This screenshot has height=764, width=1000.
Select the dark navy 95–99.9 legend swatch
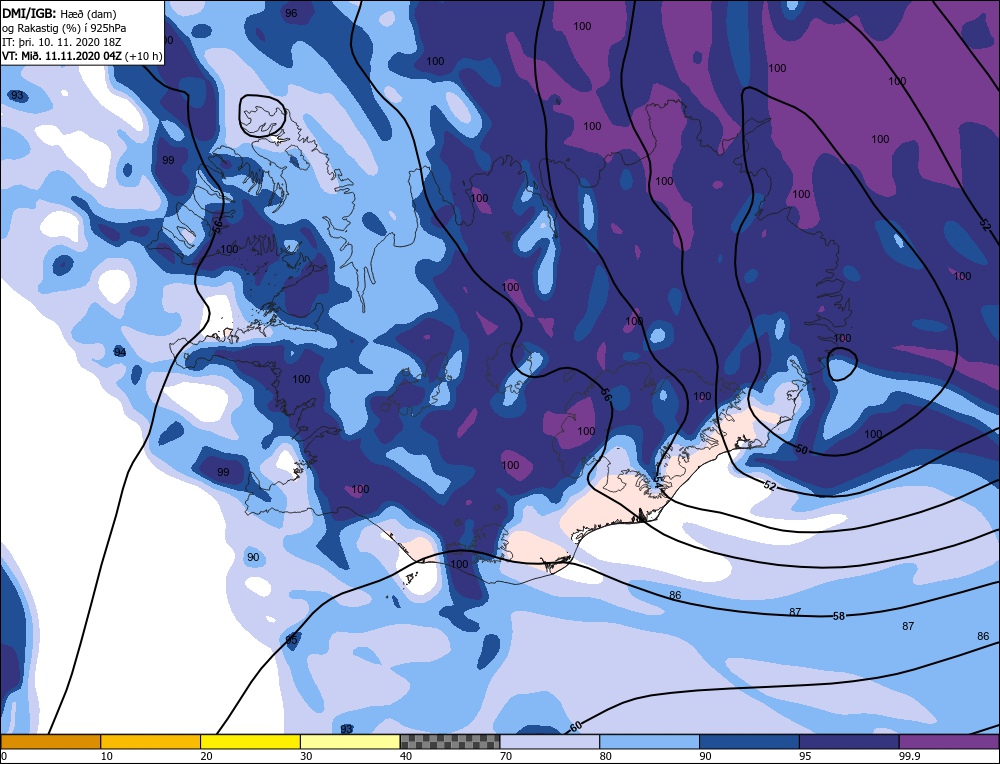point(849,742)
